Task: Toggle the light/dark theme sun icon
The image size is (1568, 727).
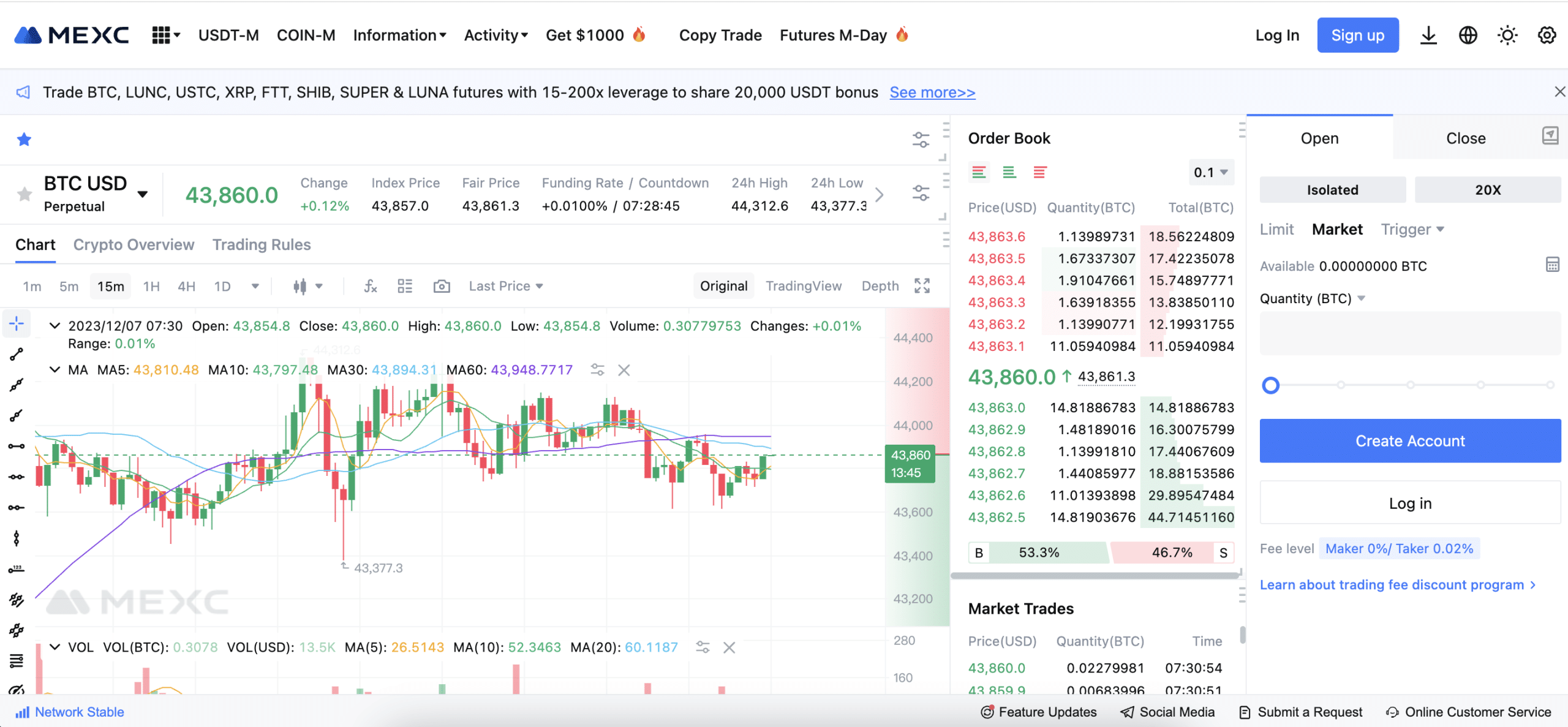Action: pyautogui.click(x=1507, y=36)
